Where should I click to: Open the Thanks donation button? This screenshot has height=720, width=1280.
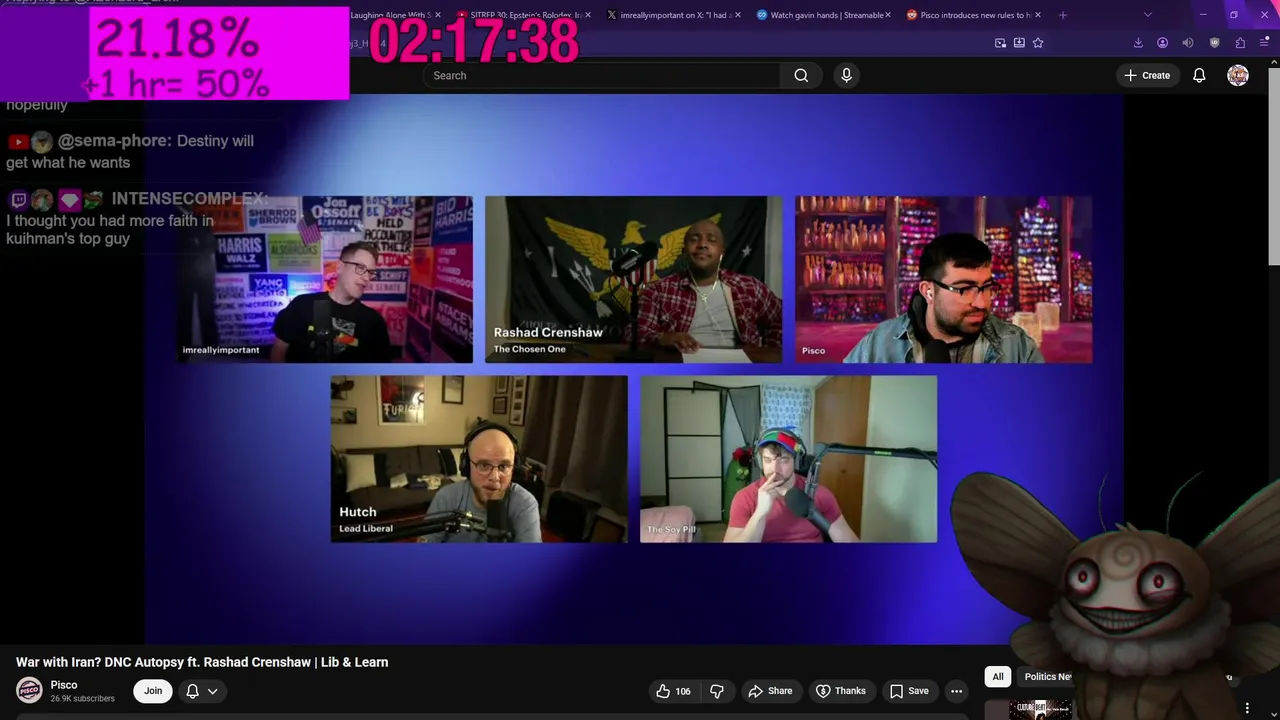pos(841,691)
